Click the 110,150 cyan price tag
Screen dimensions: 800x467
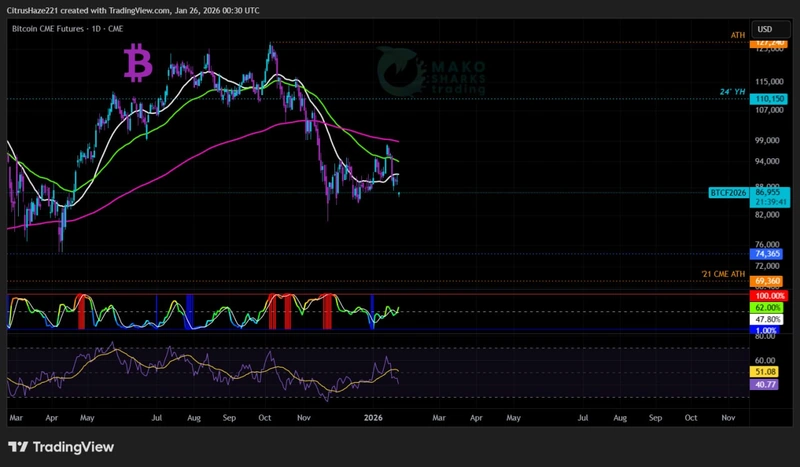[767, 100]
